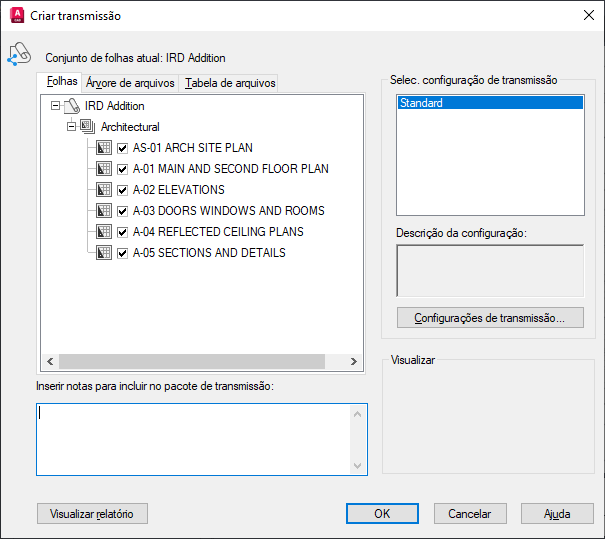Click the A-04 REFLECTED CEILING PLANS sheet icon

point(104,232)
